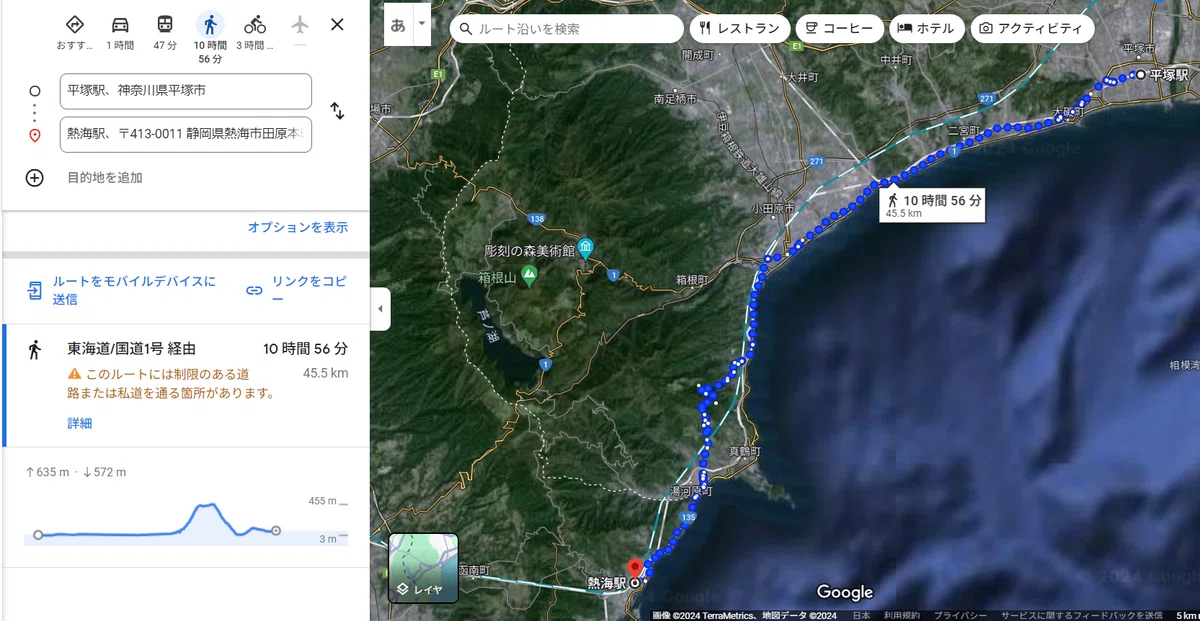Swap start and destination points
Viewport: 1200px width, 621px height.
point(337,111)
